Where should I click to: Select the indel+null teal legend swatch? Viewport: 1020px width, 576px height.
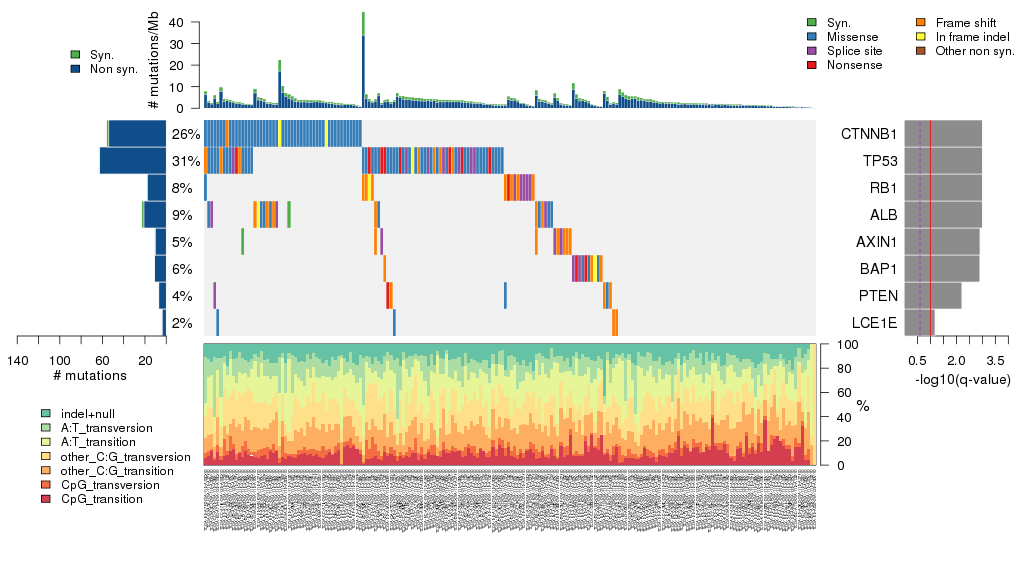[x=46, y=413]
